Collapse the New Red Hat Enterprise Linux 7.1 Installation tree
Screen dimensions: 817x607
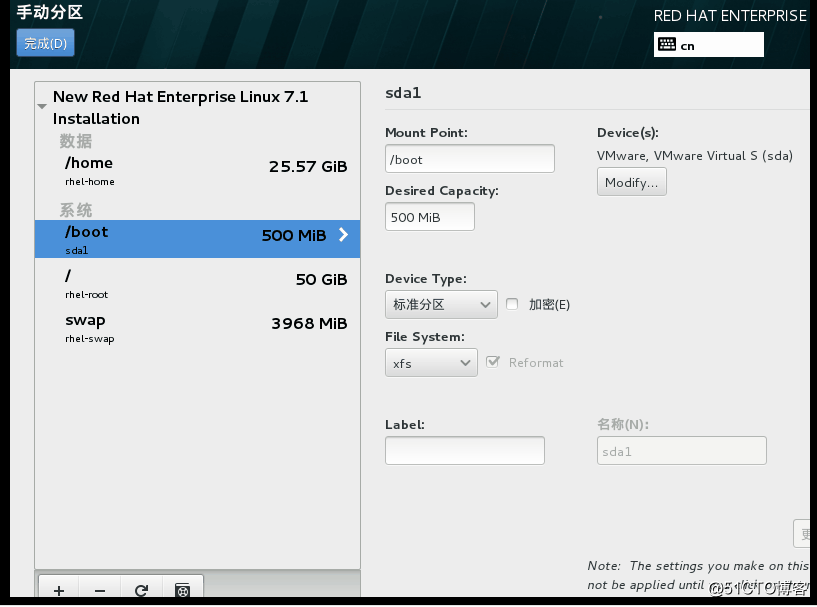click(42, 106)
